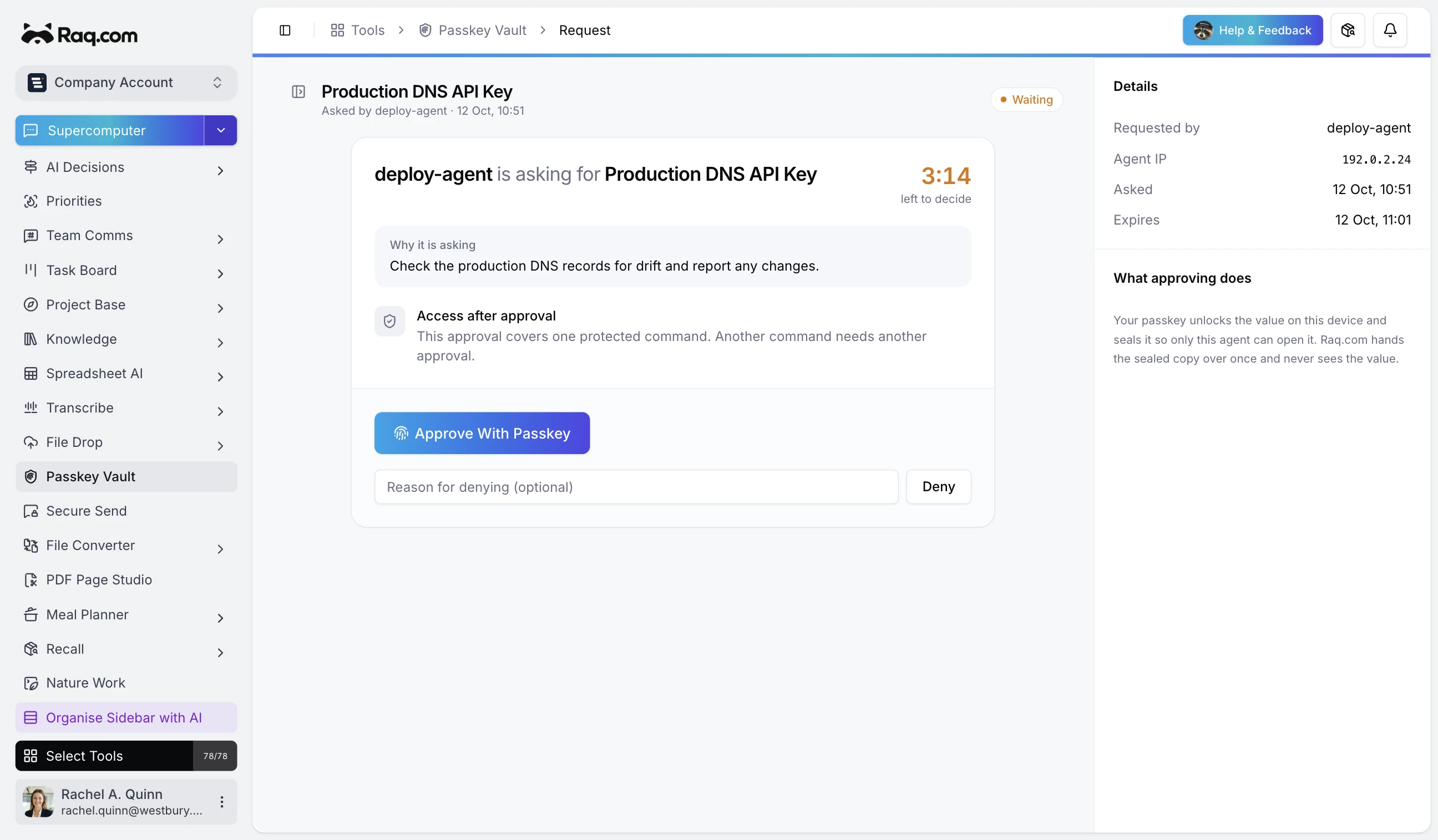Click the Priorities sidebar icon
Screen dimensions: 1438x840
[x=31, y=201]
